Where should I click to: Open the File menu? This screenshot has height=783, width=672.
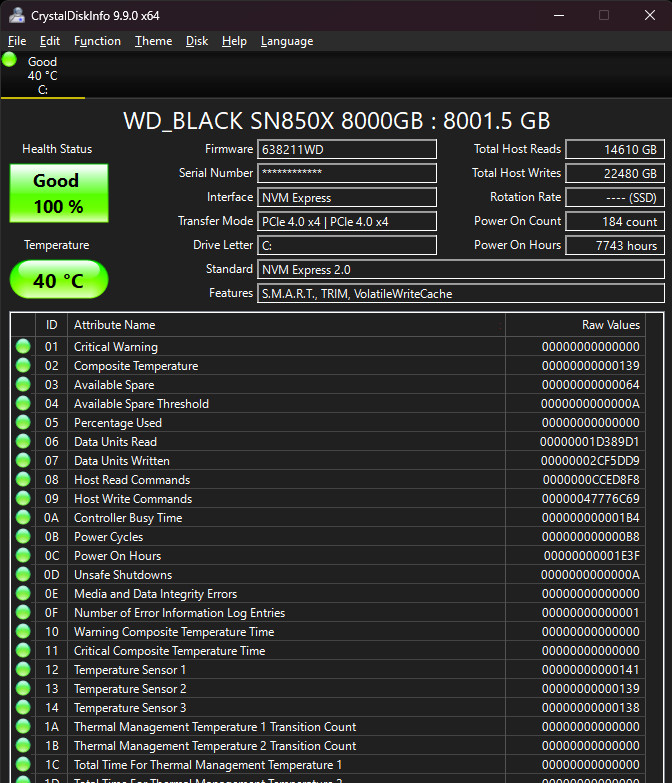pyautogui.click(x=17, y=41)
